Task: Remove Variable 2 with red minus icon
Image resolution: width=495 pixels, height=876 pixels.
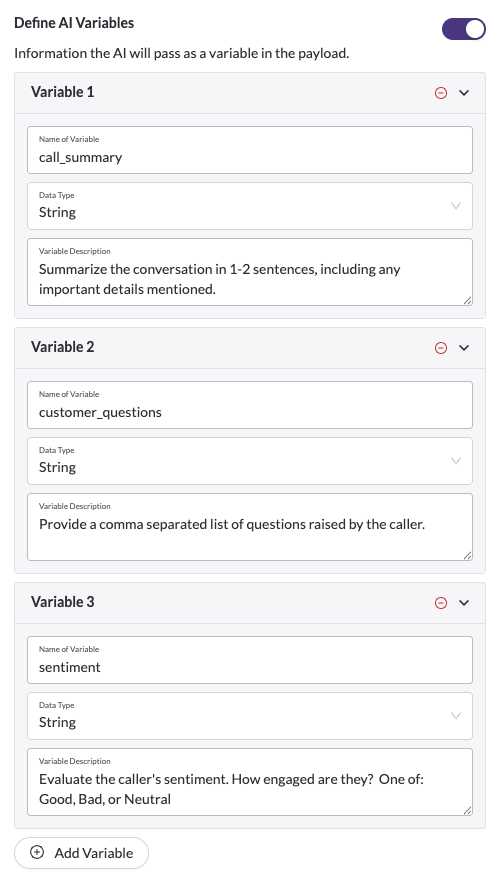Action: point(441,348)
